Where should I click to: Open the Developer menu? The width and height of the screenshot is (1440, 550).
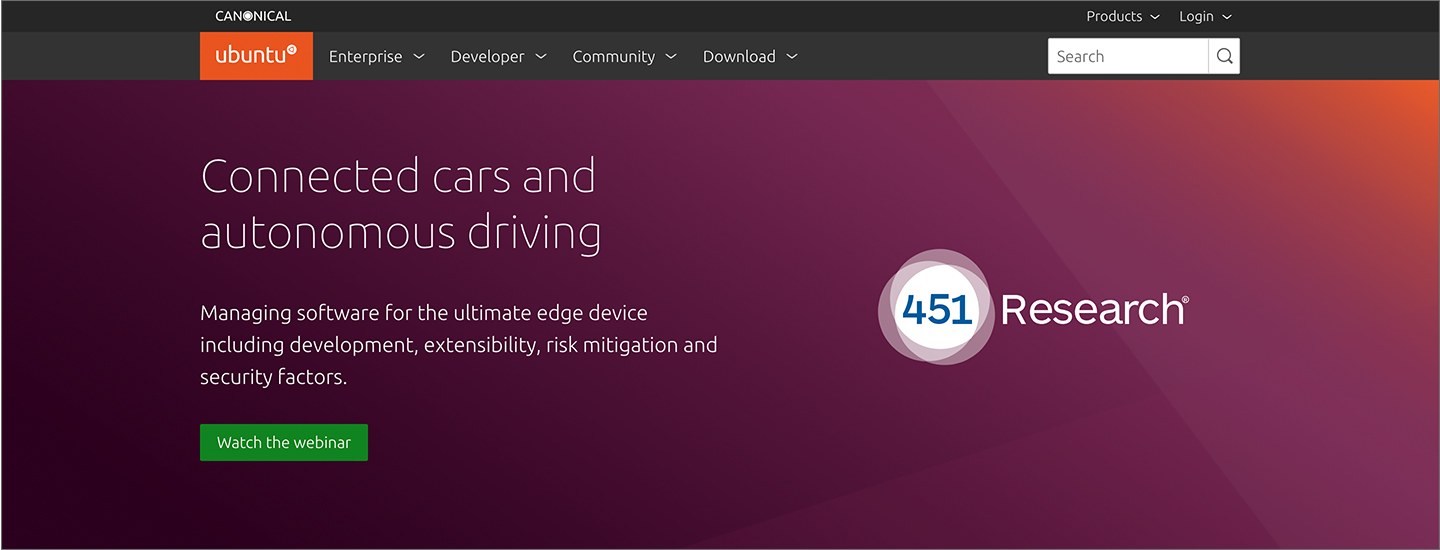(498, 56)
